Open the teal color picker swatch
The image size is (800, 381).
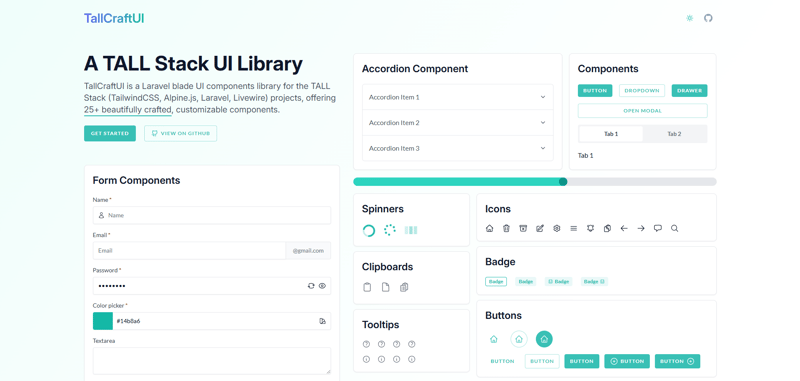[103, 321]
